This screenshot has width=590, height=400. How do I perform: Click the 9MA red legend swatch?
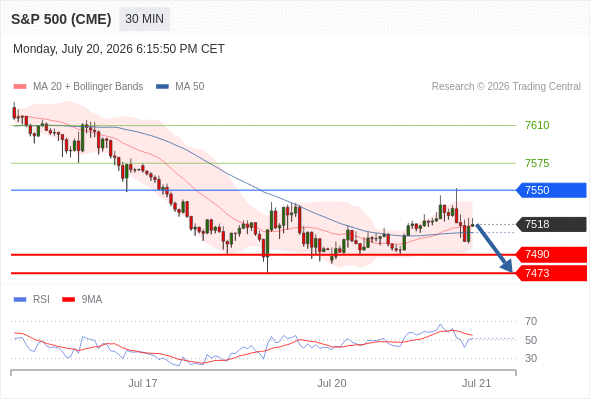coord(68,300)
